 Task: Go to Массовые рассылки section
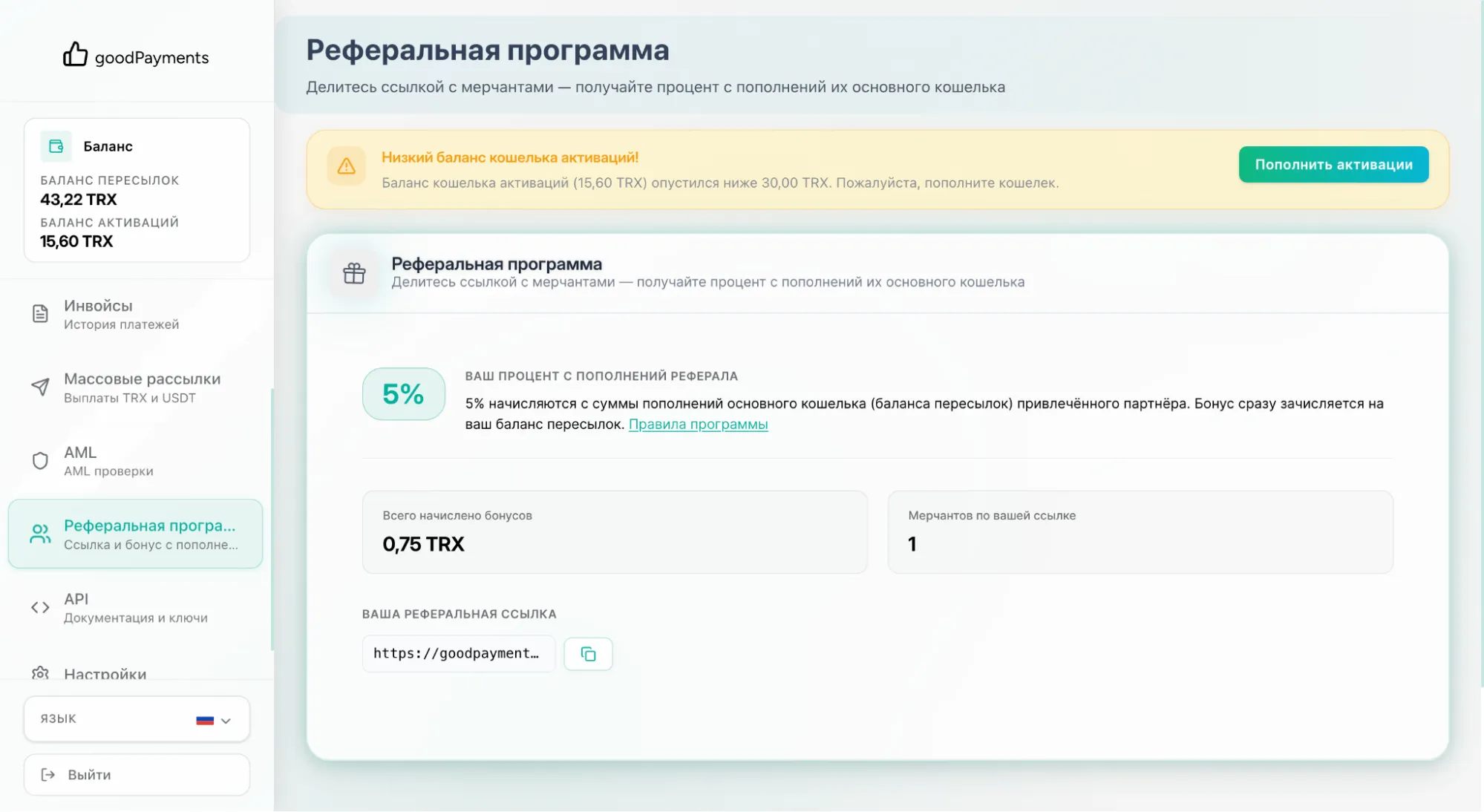tap(142, 387)
